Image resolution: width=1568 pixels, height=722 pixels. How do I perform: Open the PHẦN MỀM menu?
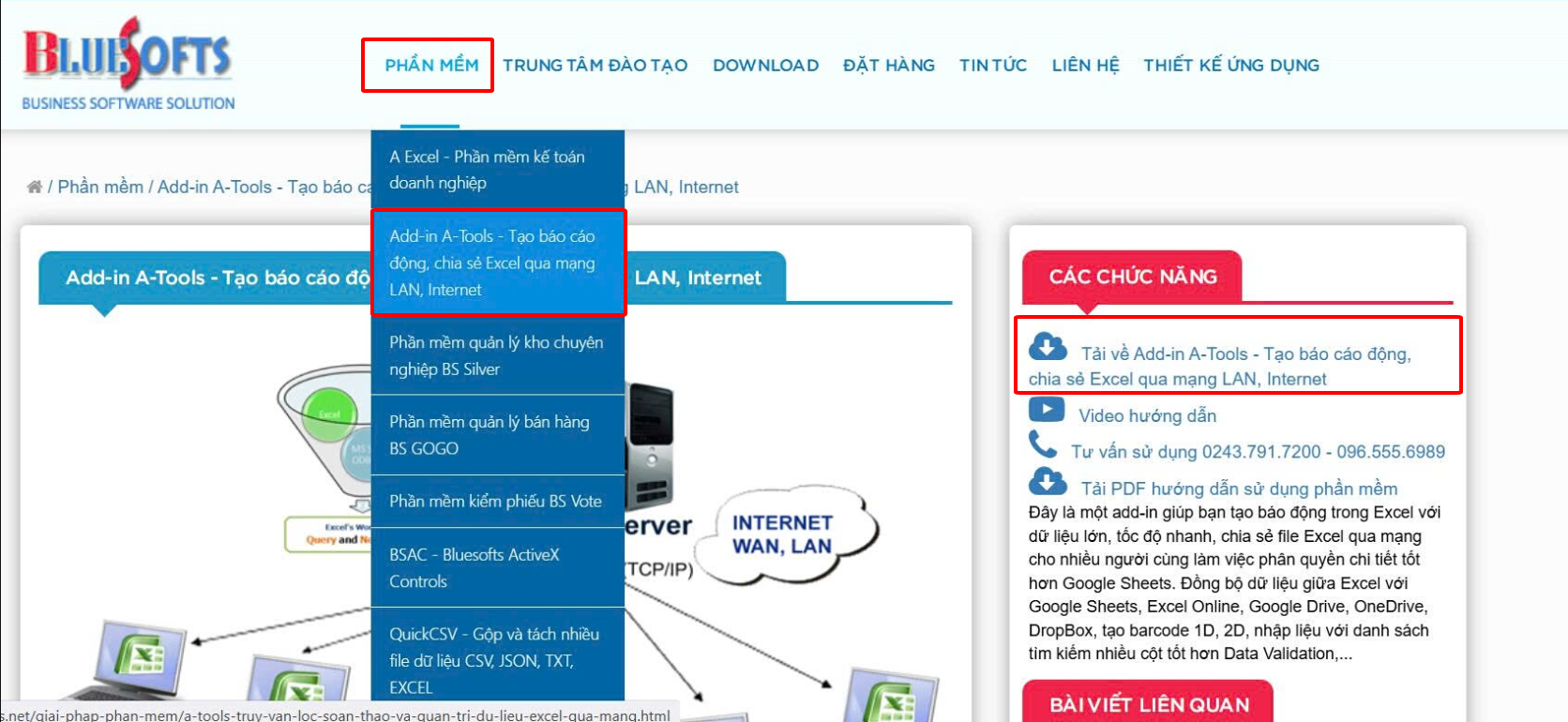click(x=431, y=65)
